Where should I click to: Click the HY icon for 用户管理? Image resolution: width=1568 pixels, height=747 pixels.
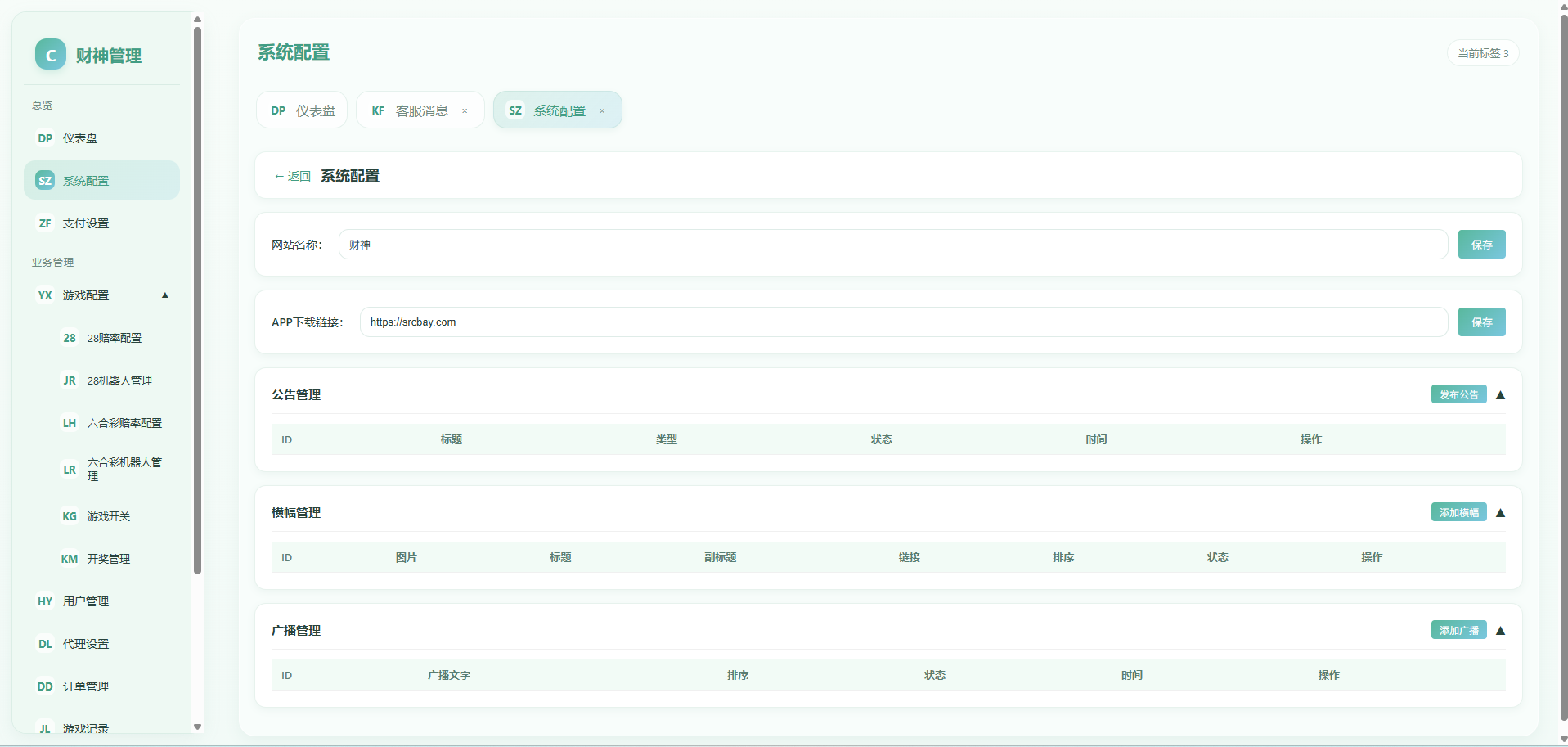[45, 601]
